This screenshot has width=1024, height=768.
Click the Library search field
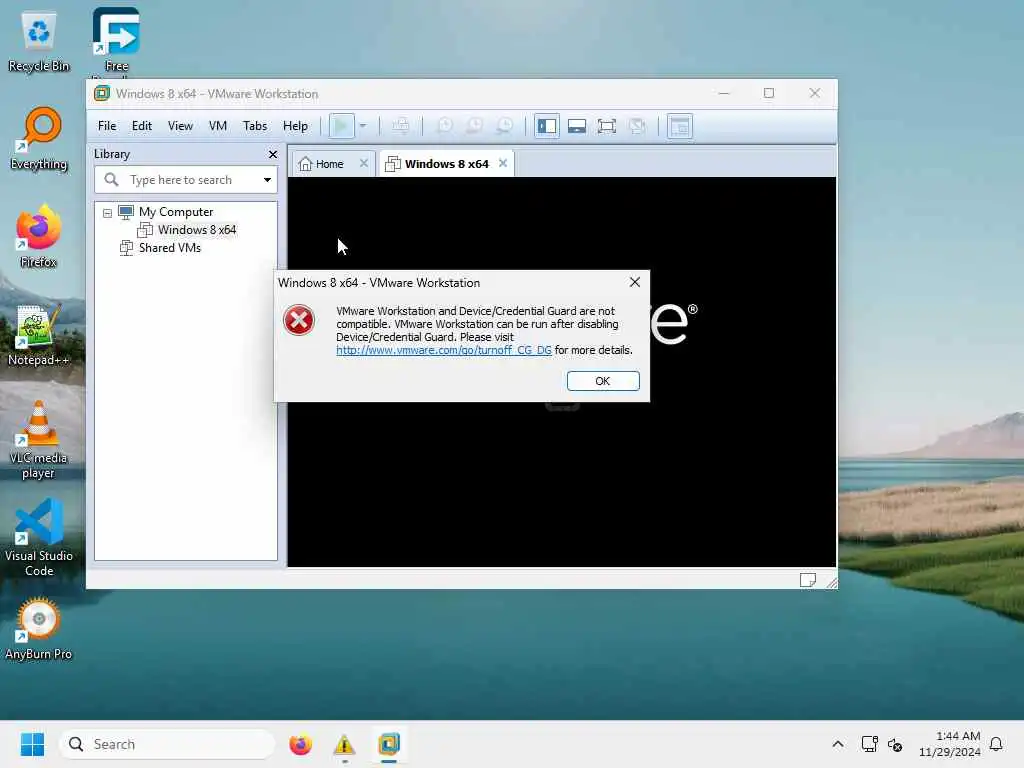185,180
